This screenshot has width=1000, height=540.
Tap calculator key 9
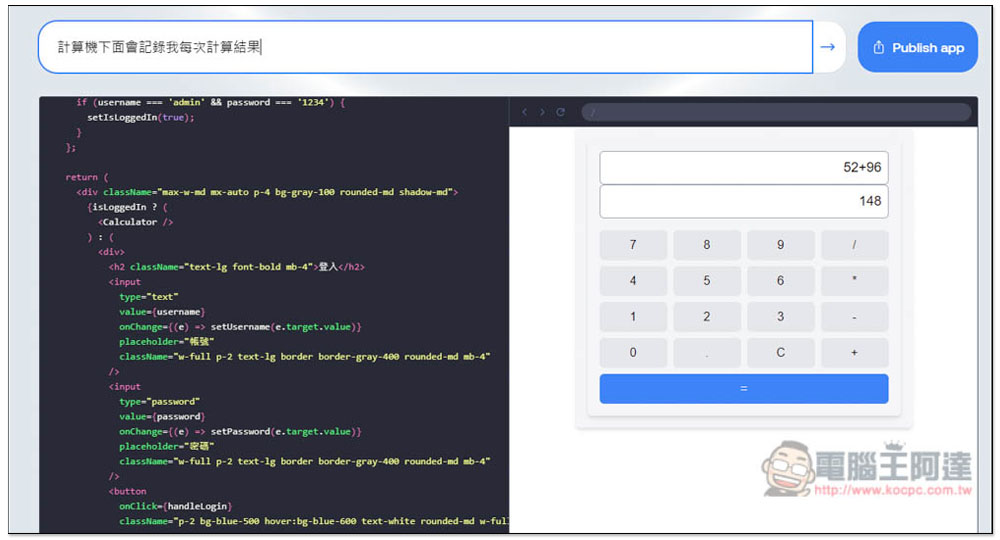[x=781, y=245]
